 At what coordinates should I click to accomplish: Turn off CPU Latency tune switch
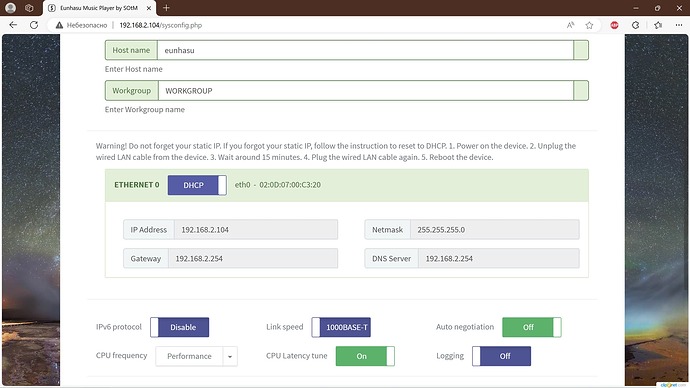click(x=365, y=356)
